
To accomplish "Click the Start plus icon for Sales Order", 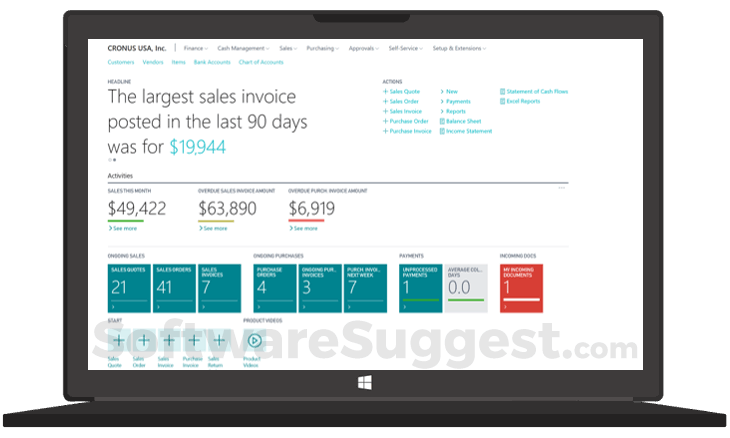I will pos(143,340).
